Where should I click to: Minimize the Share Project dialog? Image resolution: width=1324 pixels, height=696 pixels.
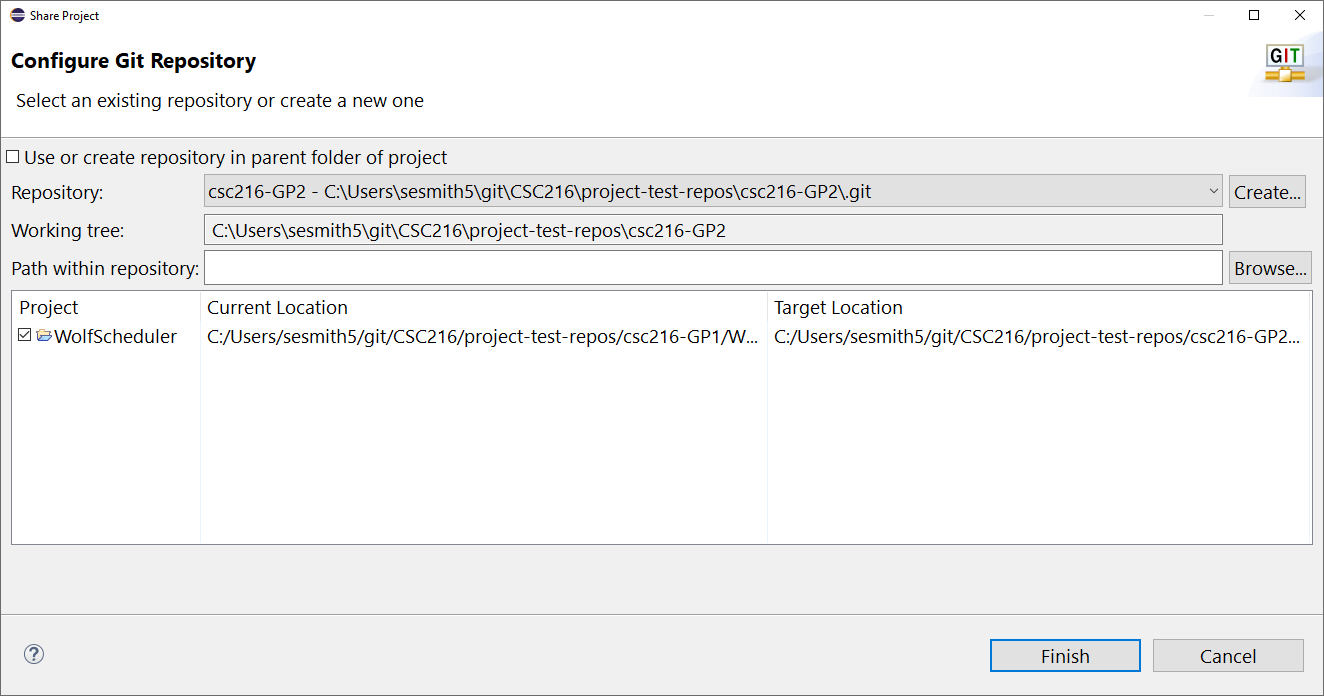click(1209, 15)
